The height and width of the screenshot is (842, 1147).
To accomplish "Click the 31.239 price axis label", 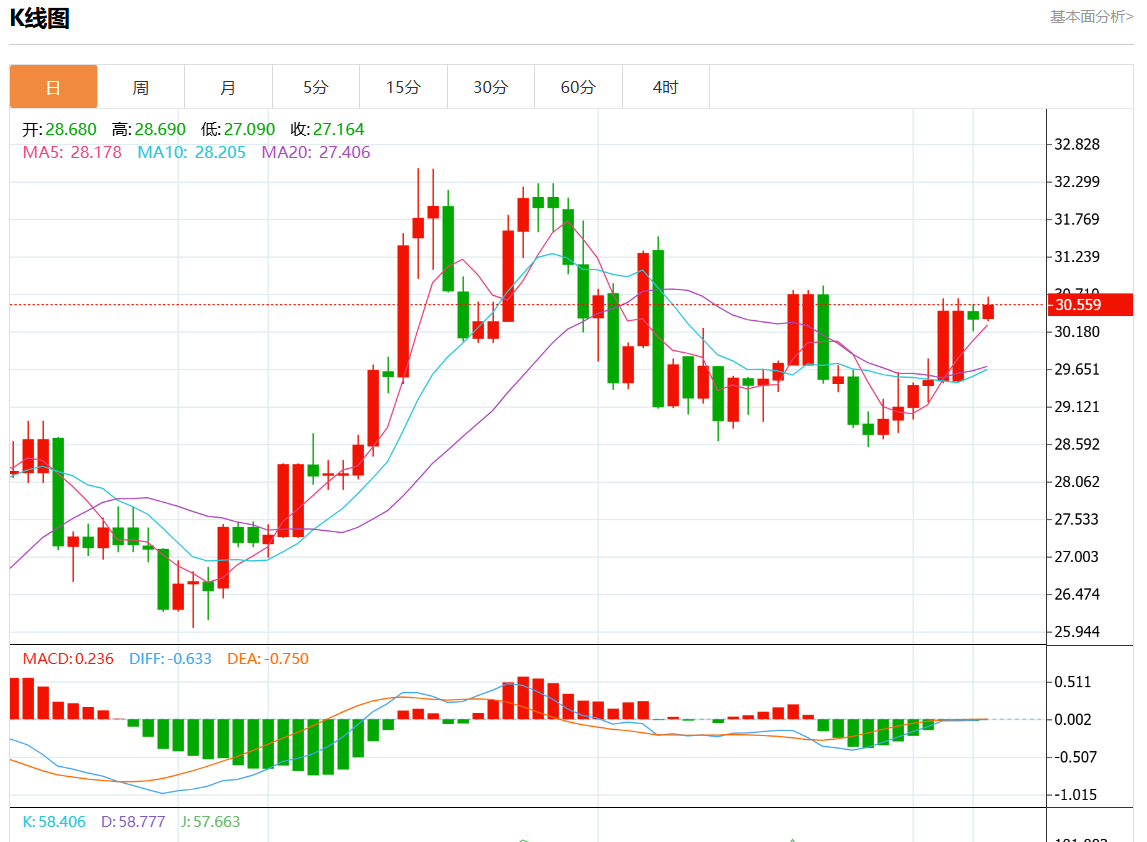I will click(1077, 257).
